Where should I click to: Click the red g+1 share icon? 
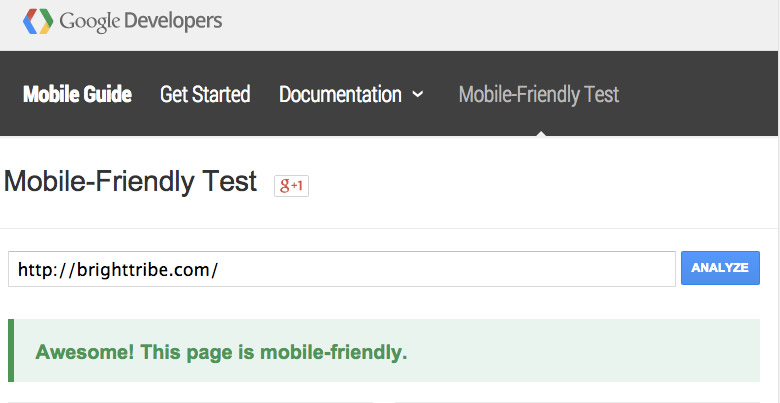tap(292, 186)
